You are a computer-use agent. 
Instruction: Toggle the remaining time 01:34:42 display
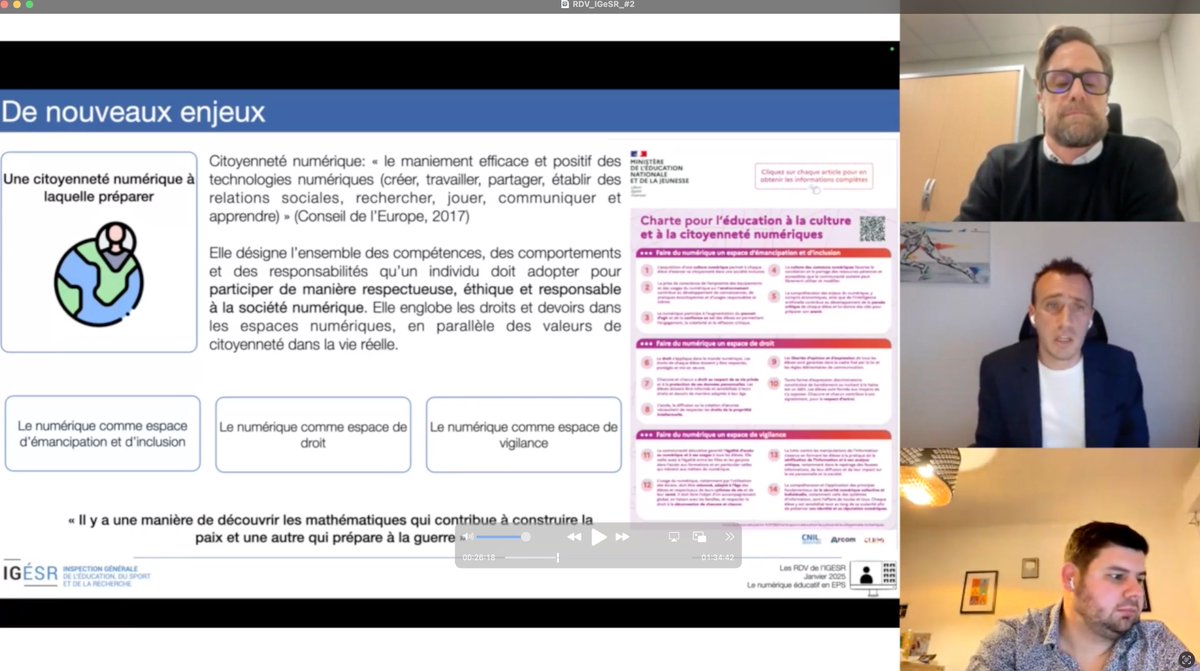point(717,557)
